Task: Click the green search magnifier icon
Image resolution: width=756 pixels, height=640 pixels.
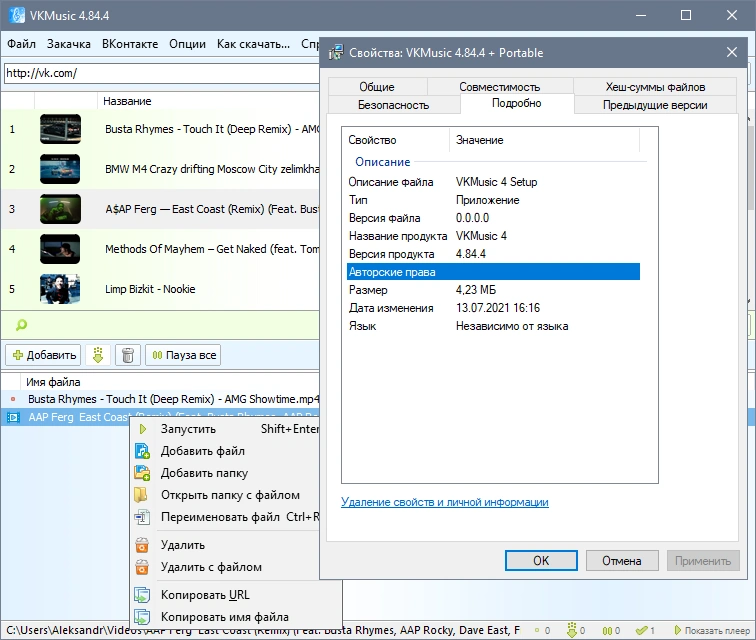Action: pyautogui.click(x=21, y=325)
